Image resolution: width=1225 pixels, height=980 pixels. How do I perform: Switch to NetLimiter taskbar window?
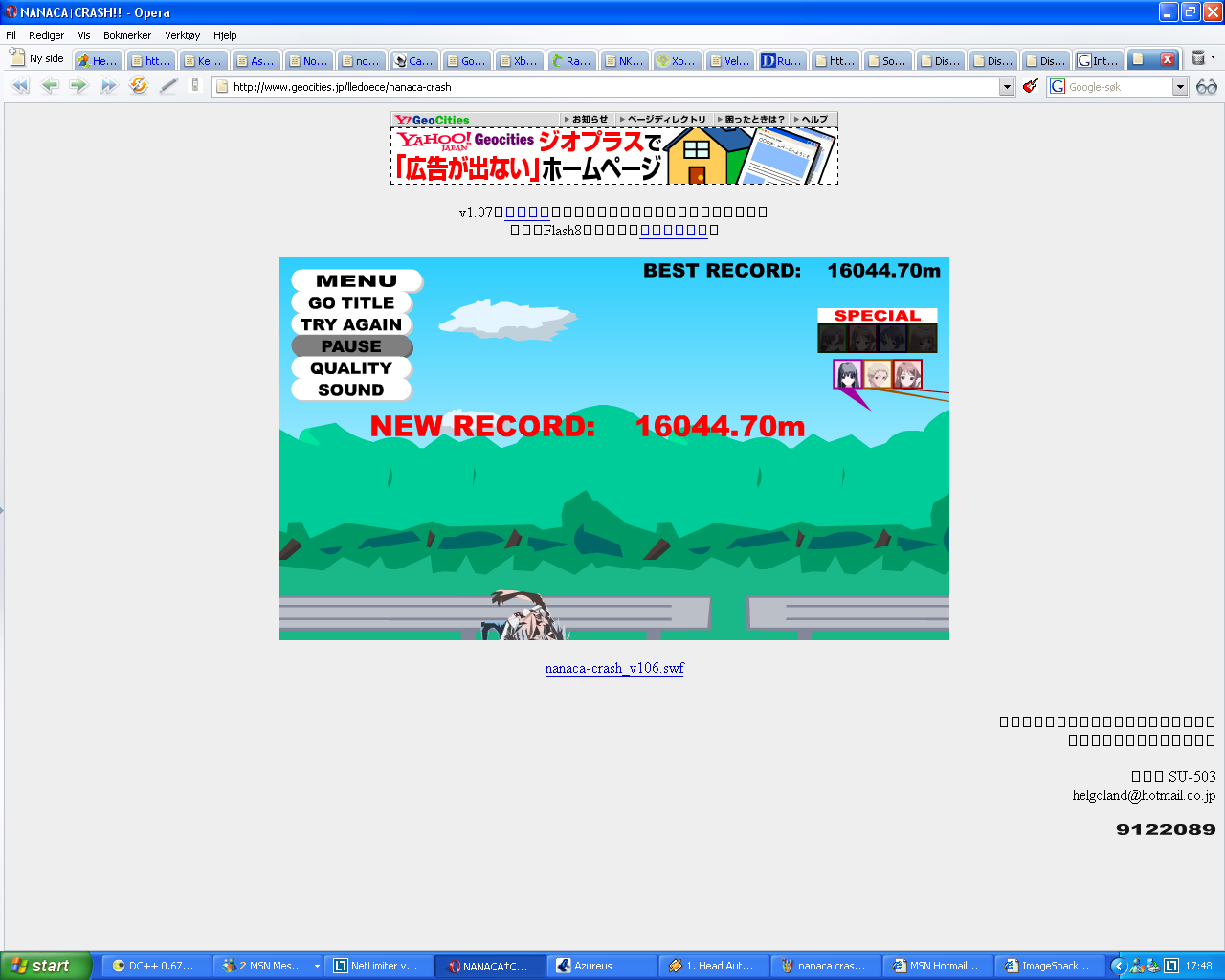[x=379, y=966]
